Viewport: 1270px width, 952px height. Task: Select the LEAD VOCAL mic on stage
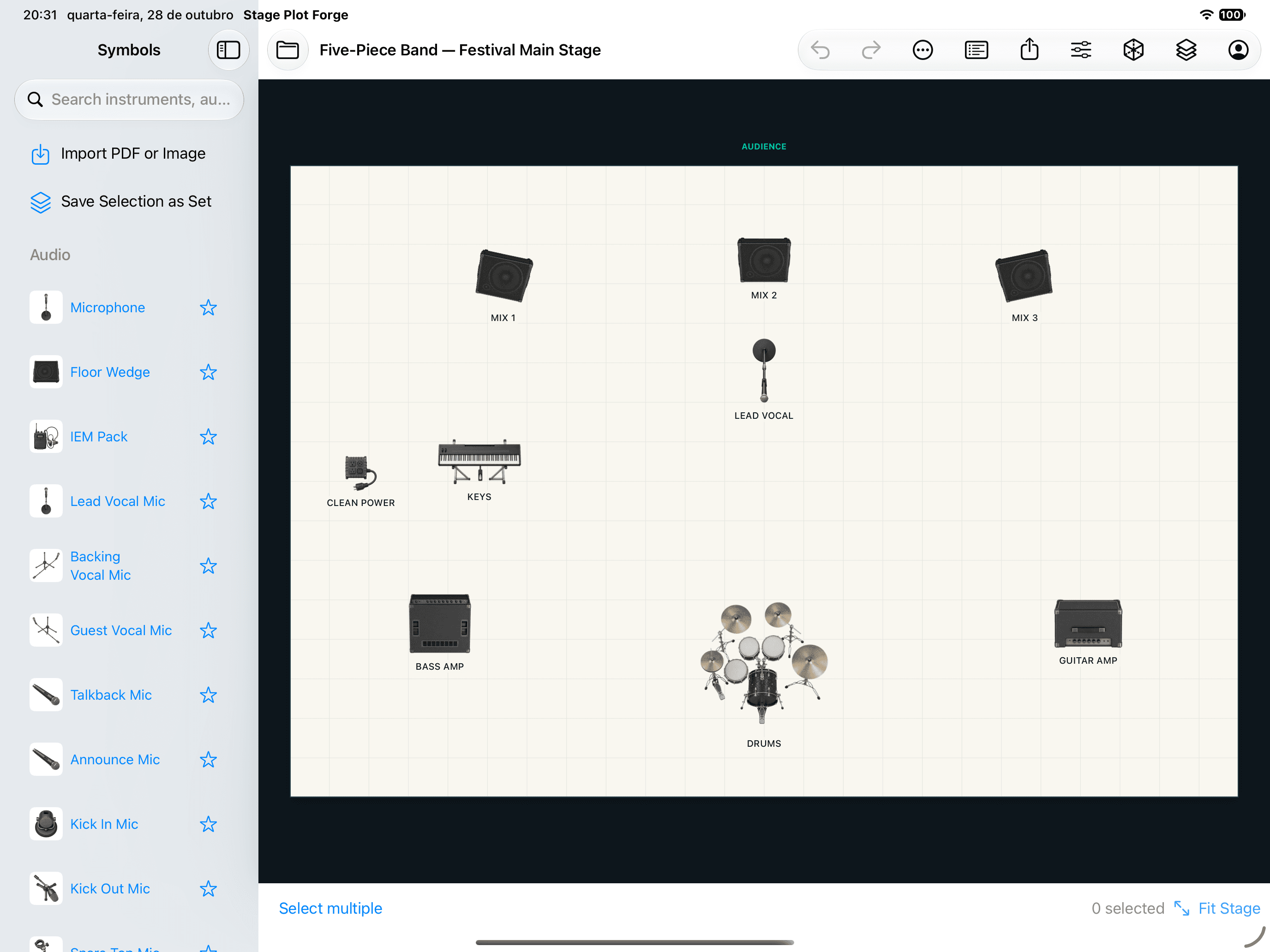[764, 371]
